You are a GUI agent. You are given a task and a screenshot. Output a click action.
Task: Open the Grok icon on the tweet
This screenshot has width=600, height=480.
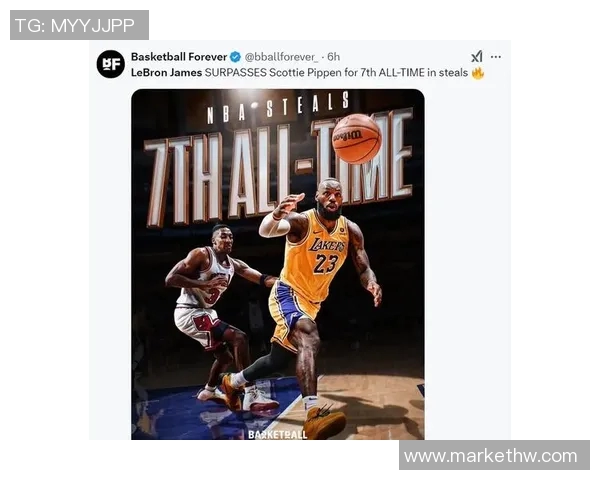pyautogui.click(x=477, y=57)
